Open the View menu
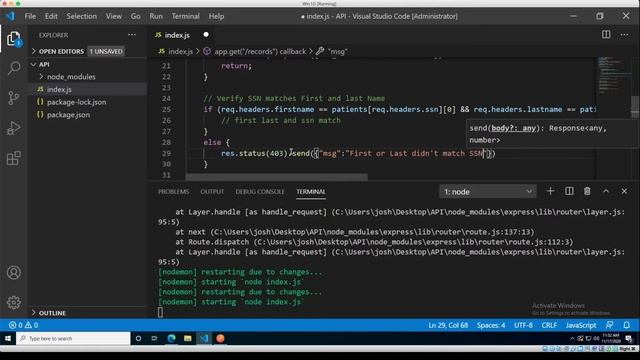Image resolution: width=640 pixels, height=360 pixels. [113, 16]
